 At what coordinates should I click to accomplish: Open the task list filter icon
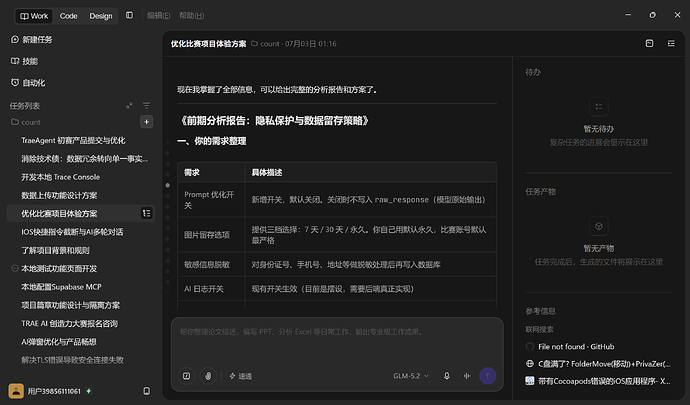coord(146,106)
